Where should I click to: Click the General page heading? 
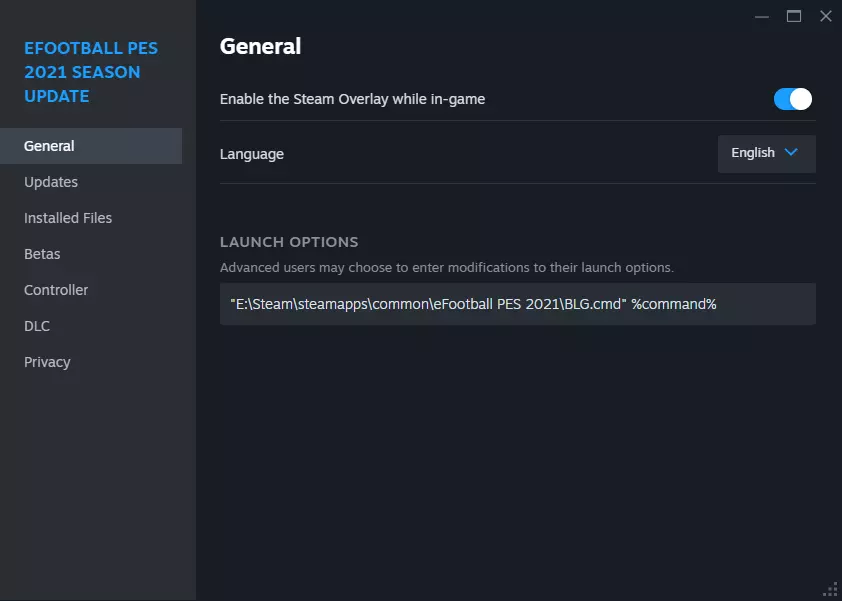tap(260, 46)
